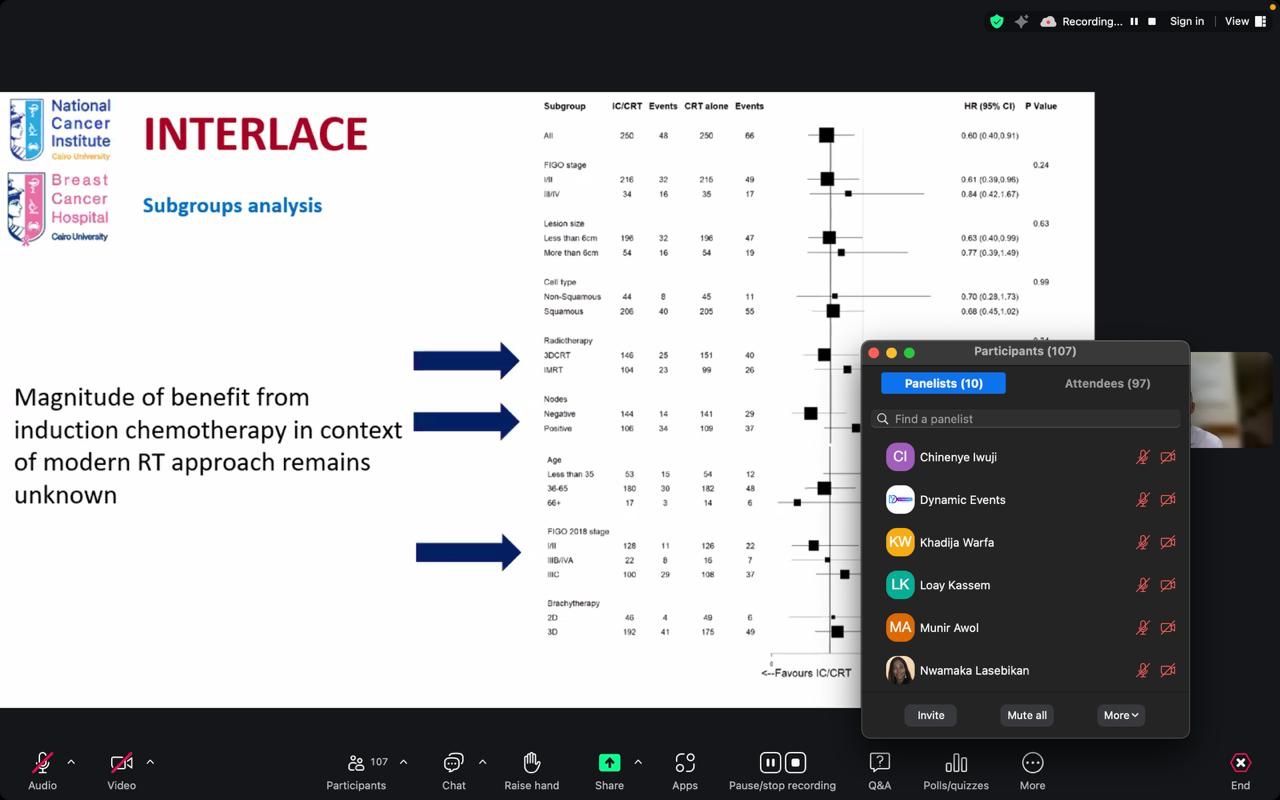This screenshot has height=800, width=1280.
Task: Open the Participants icon in toolbar
Action: (357, 763)
